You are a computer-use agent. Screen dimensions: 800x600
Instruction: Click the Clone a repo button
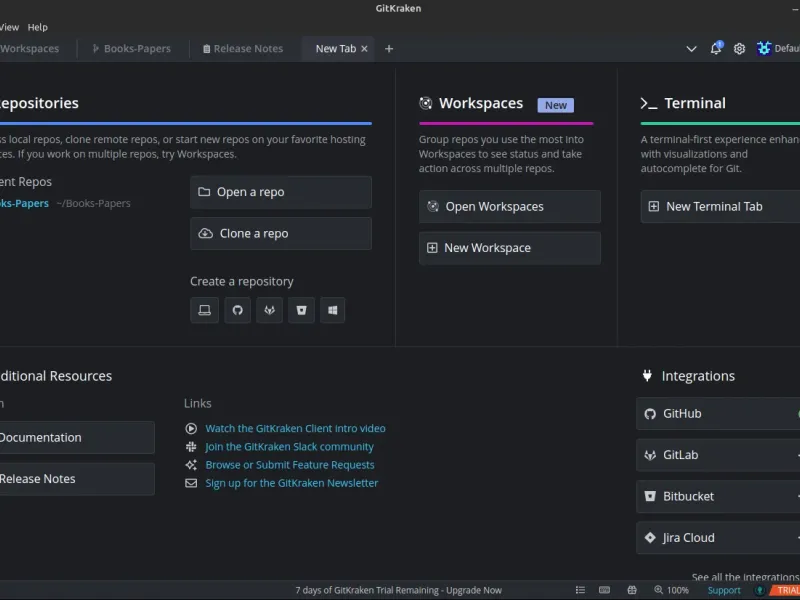point(281,234)
